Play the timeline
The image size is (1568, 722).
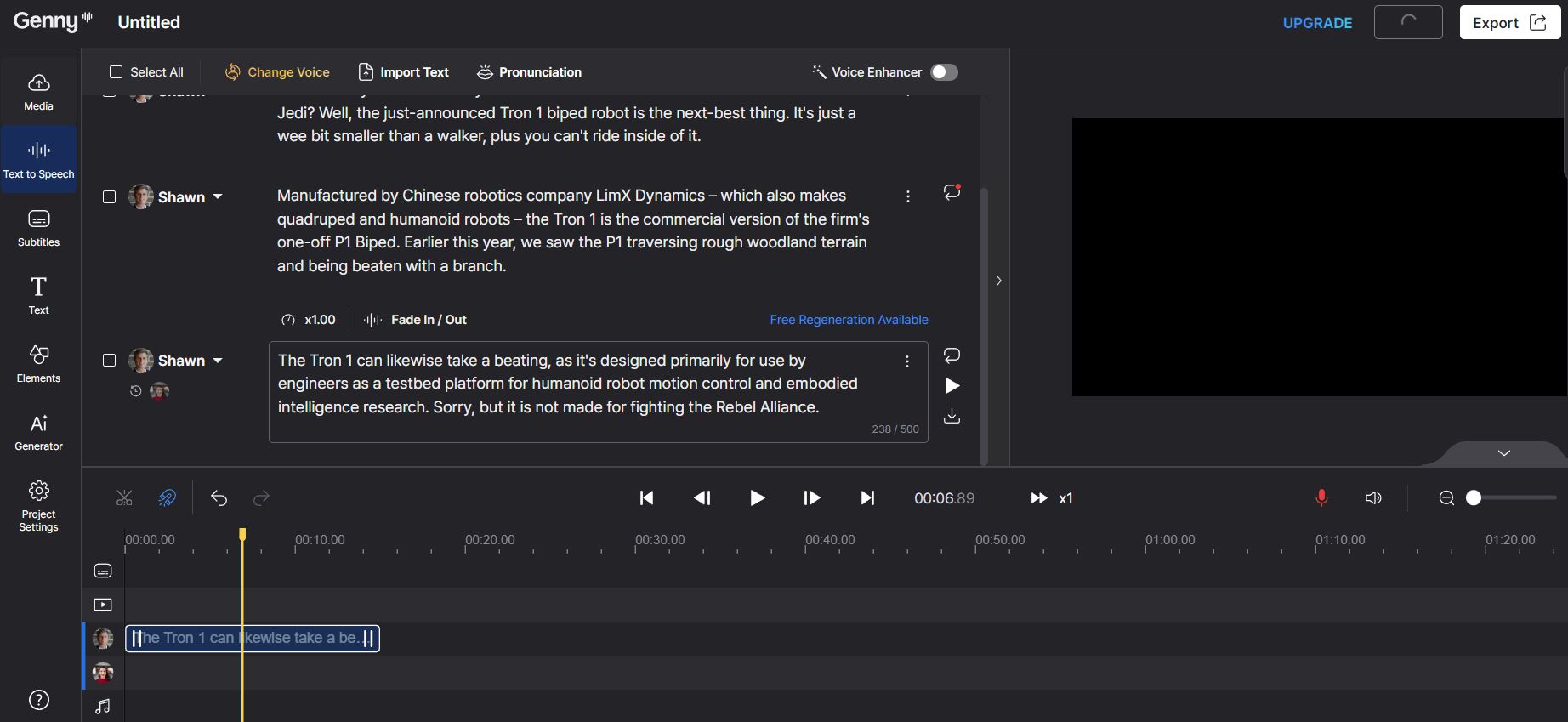coord(758,498)
